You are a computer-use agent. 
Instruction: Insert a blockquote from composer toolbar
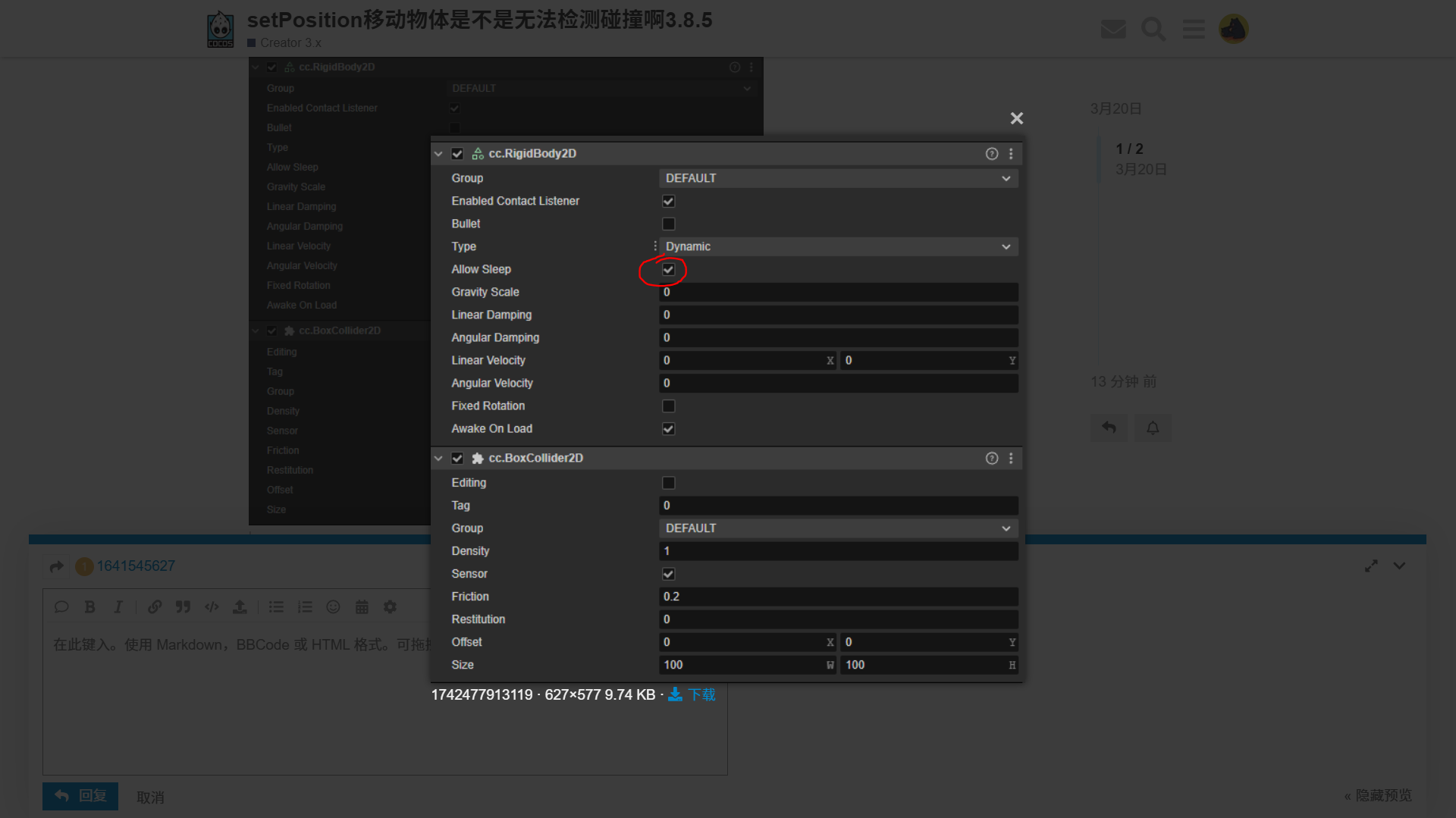point(183,606)
